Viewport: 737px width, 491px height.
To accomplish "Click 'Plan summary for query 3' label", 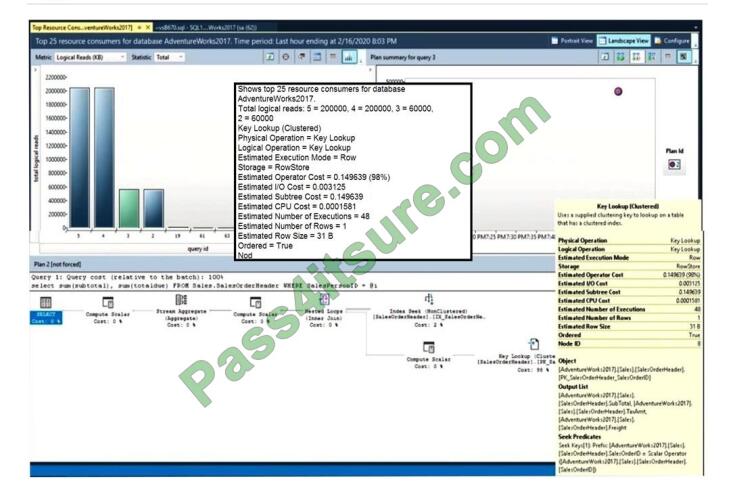I will click(403, 57).
